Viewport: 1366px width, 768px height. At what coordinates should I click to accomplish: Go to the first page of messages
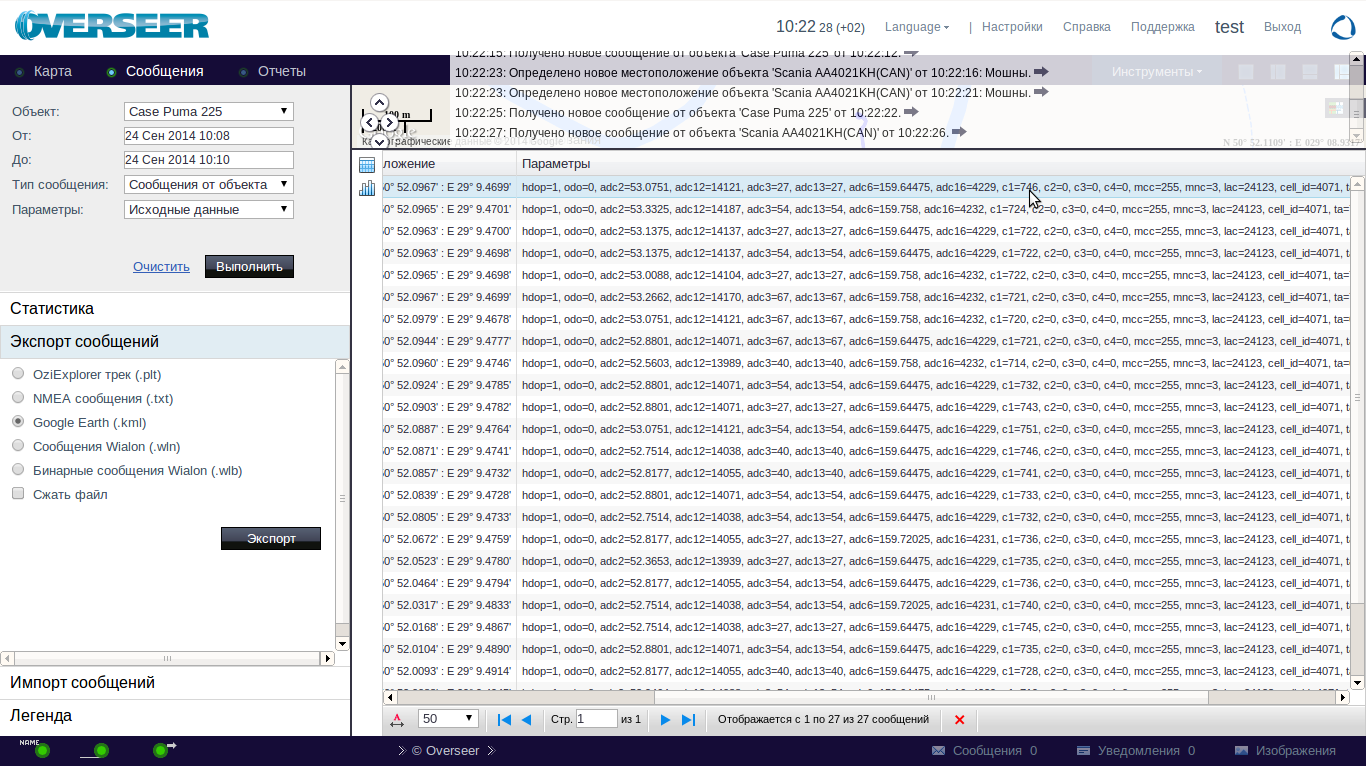point(504,720)
